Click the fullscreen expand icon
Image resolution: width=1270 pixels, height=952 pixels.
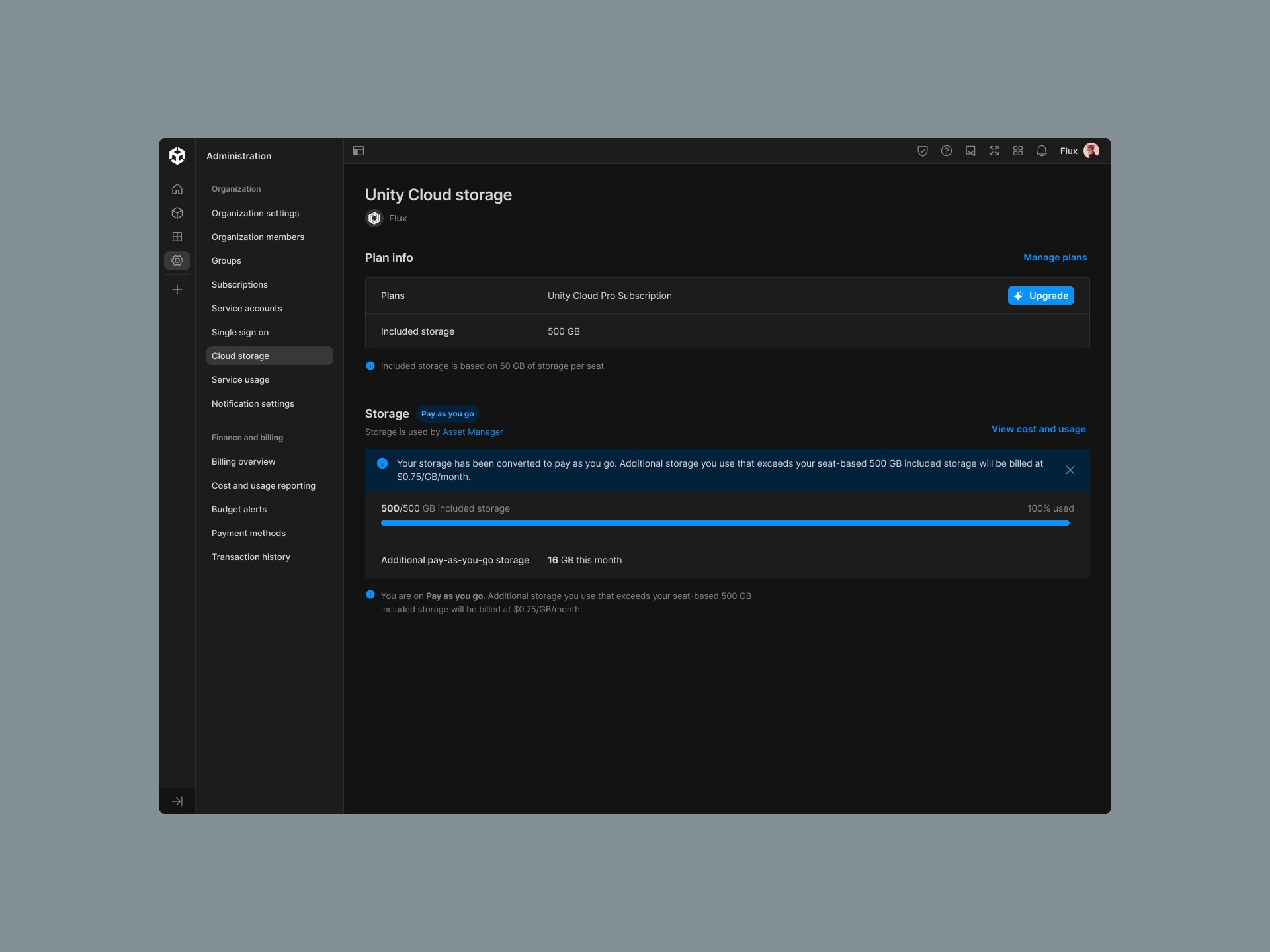tap(994, 151)
